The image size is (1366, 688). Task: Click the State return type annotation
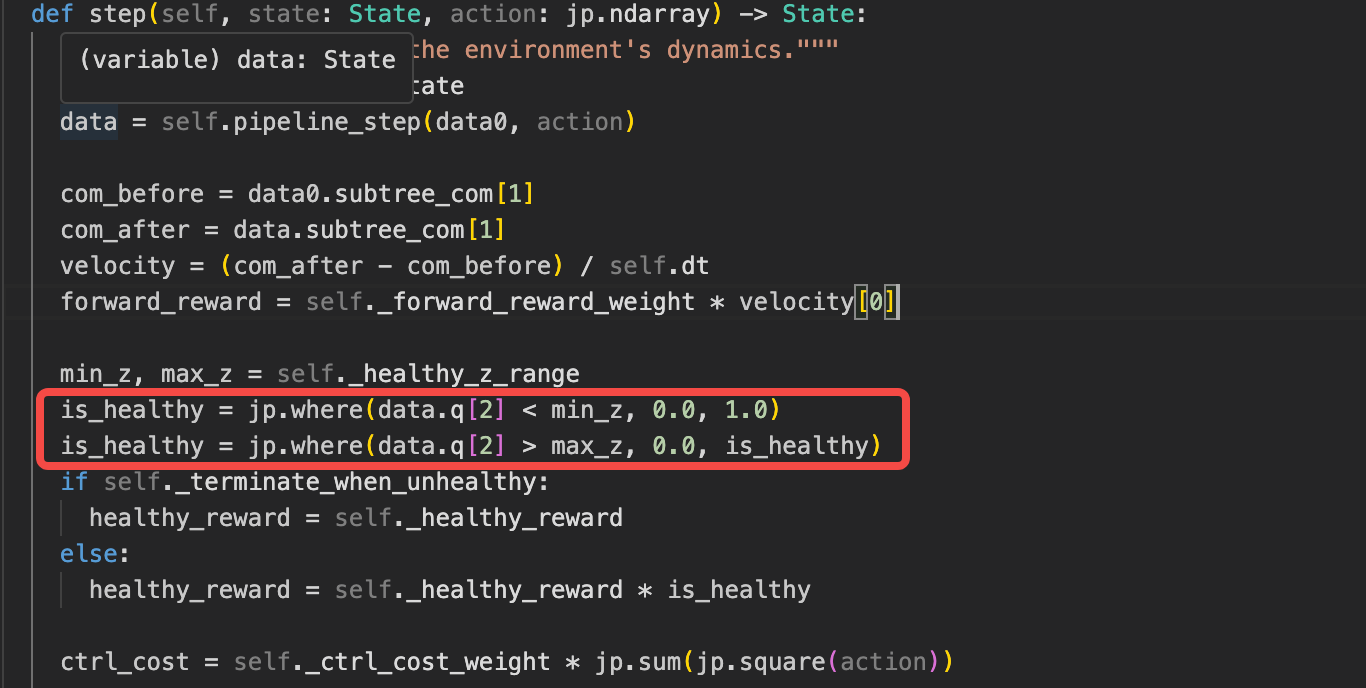pyautogui.click(x=818, y=14)
